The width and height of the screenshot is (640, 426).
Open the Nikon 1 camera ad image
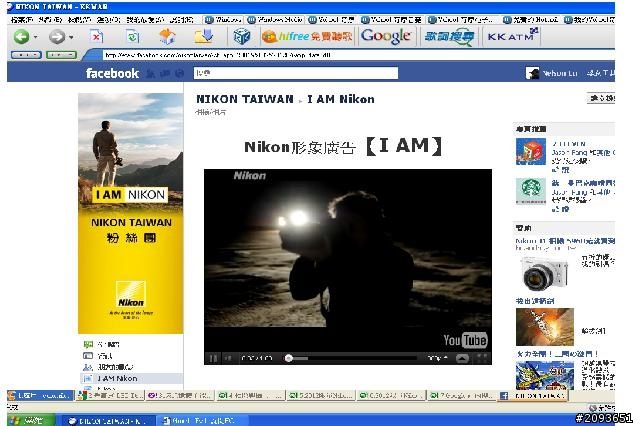(545, 274)
